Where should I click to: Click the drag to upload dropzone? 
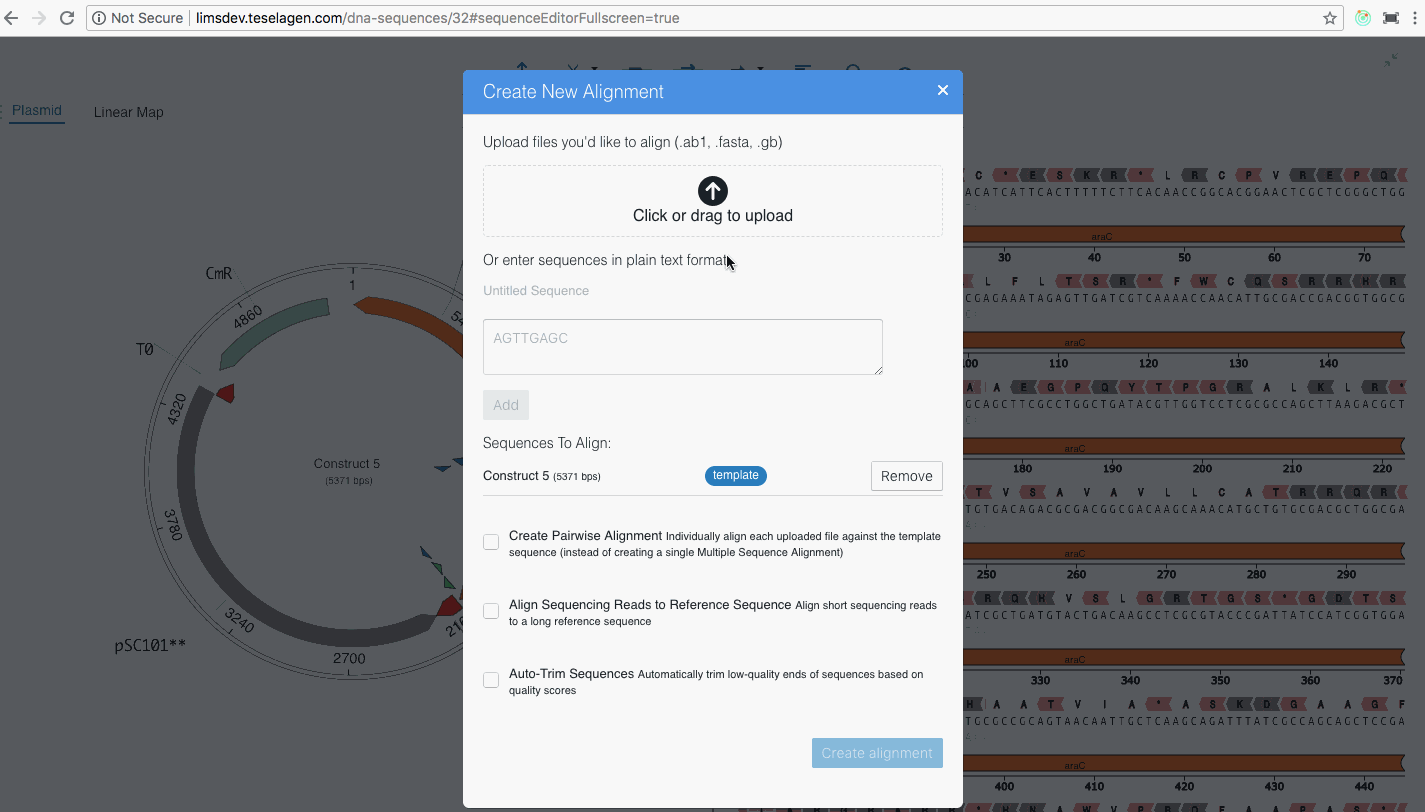tap(713, 201)
